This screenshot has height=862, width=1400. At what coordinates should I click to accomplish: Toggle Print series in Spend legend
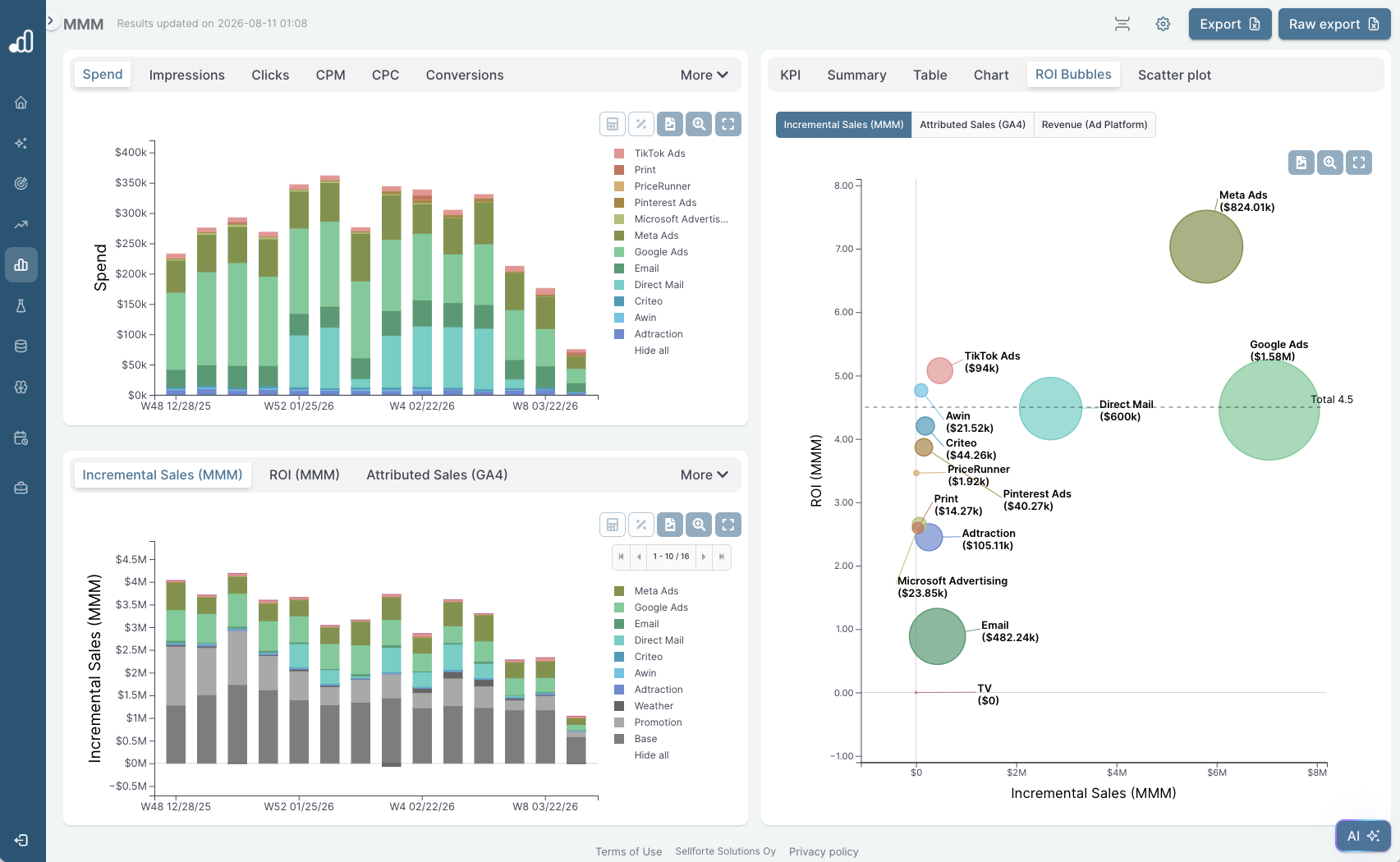coord(636,170)
